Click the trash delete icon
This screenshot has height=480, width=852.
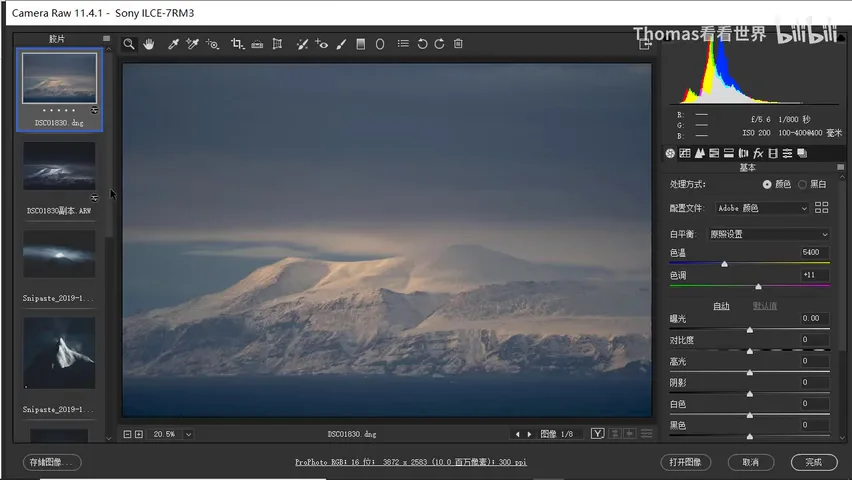(458, 43)
